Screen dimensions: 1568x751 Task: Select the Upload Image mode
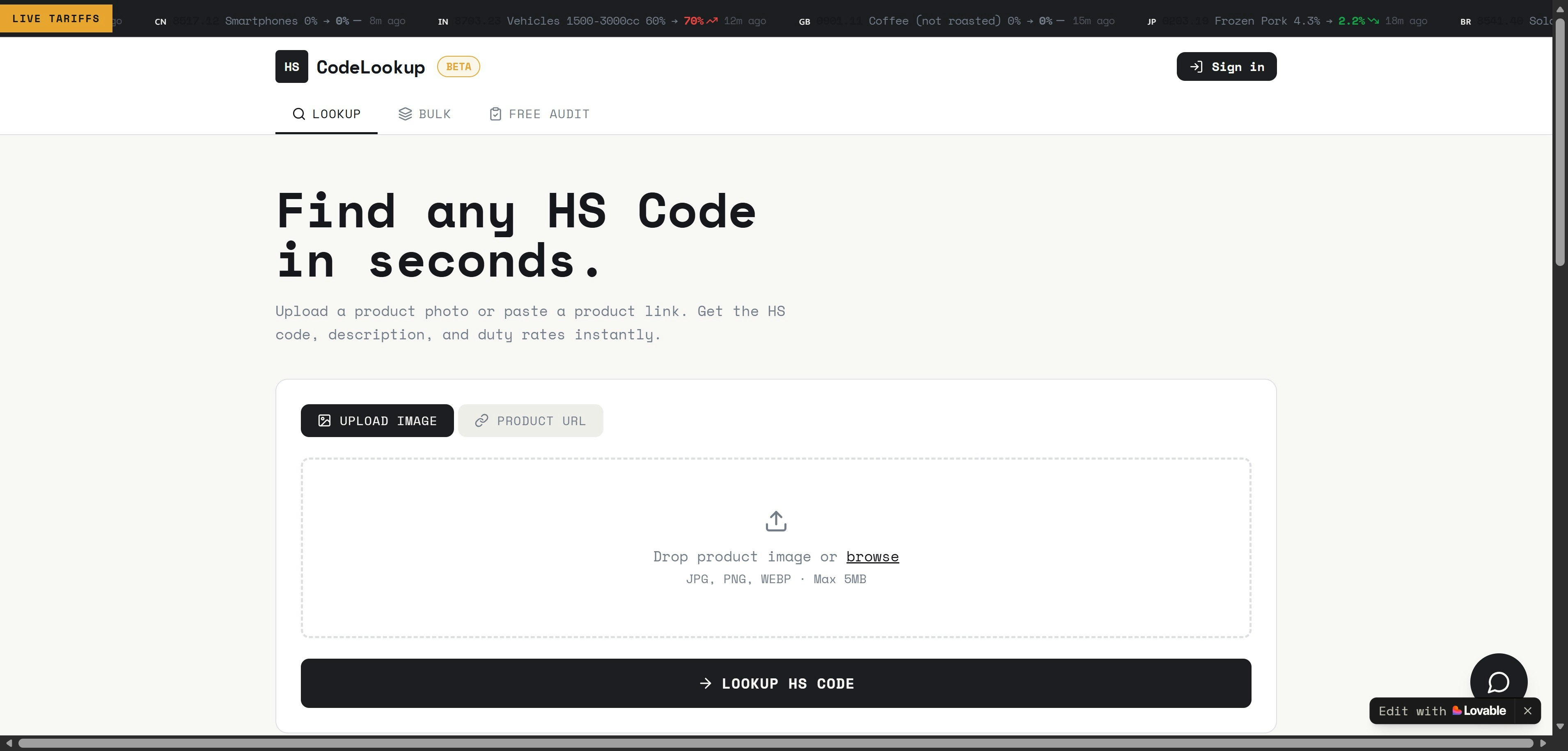coord(377,421)
